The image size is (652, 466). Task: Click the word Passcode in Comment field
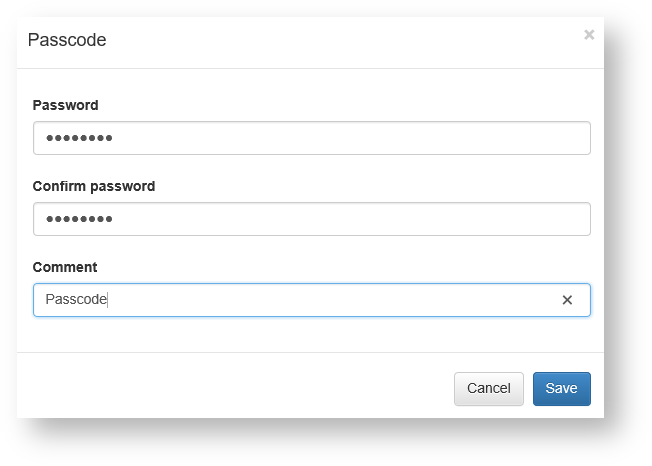(76, 300)
